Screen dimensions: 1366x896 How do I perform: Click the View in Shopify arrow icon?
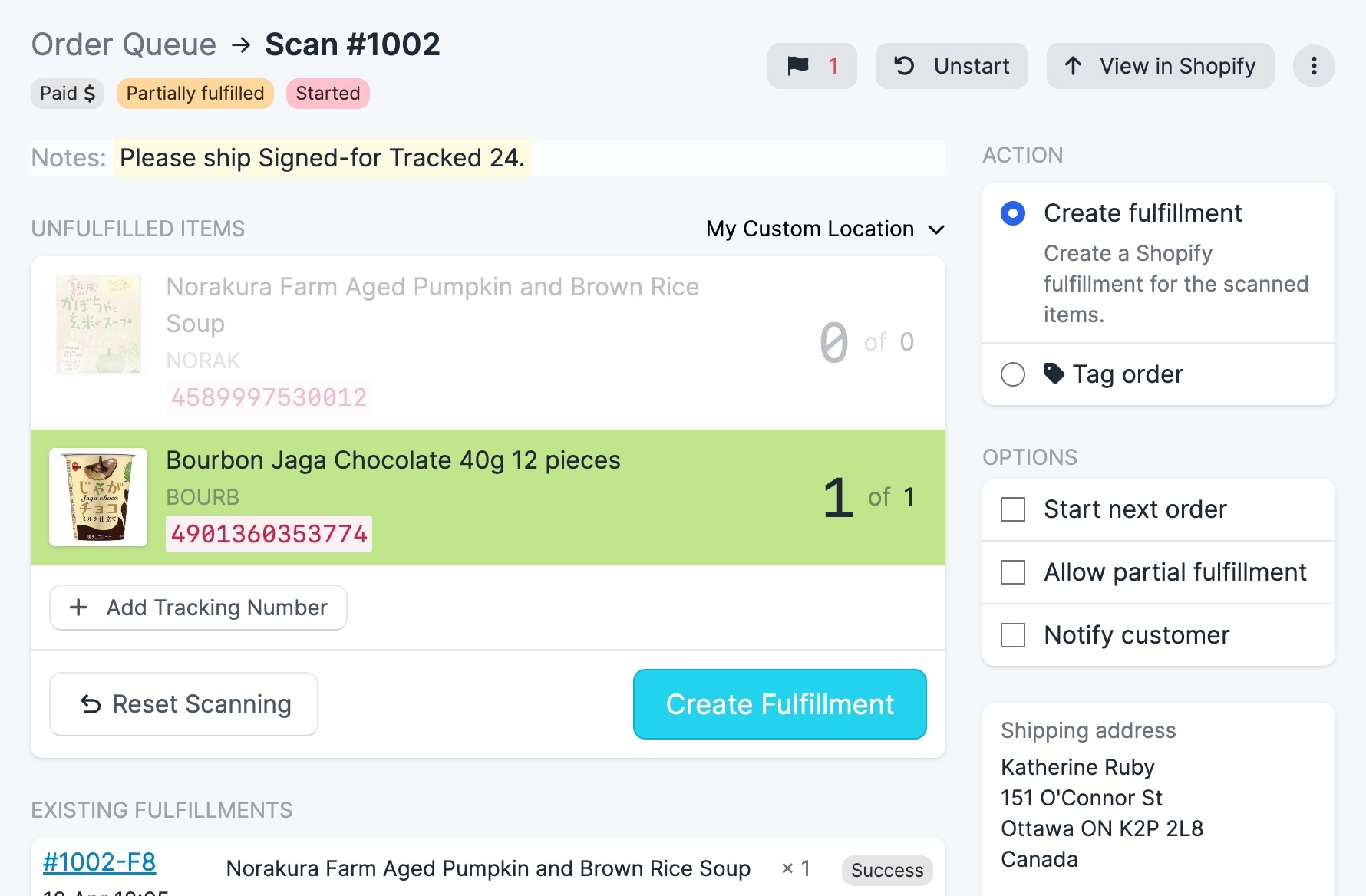point(1073,66)
